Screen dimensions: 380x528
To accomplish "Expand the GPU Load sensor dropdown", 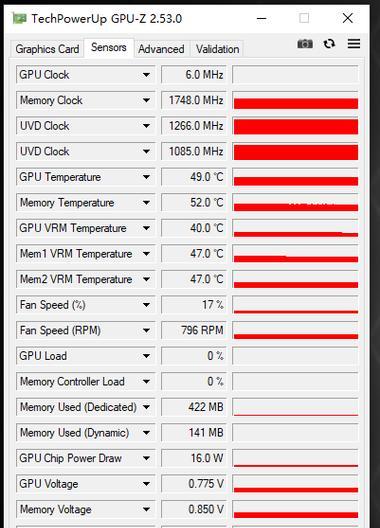I will (146, 356).
